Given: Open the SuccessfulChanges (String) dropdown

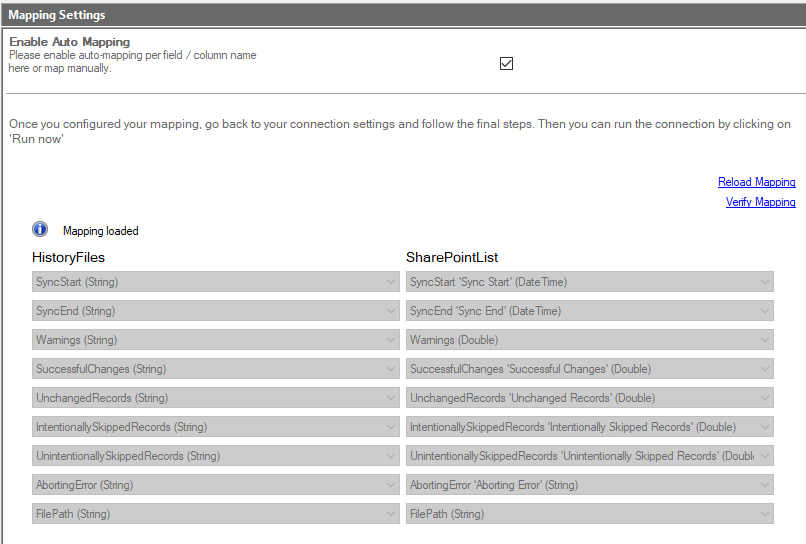Looking at the screenshot, I should (x=216, y=369).
